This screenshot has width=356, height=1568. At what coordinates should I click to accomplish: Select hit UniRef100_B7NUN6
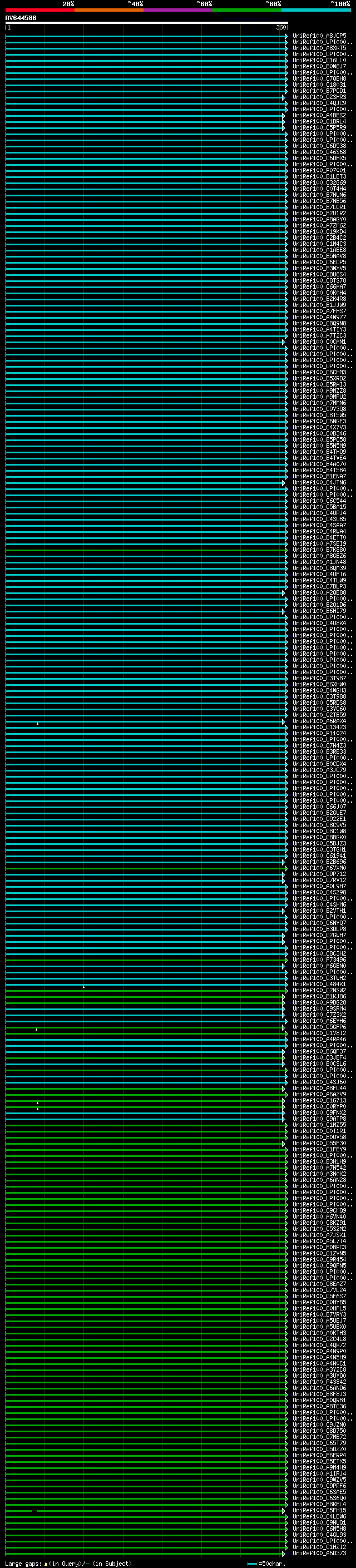(319, 195)
